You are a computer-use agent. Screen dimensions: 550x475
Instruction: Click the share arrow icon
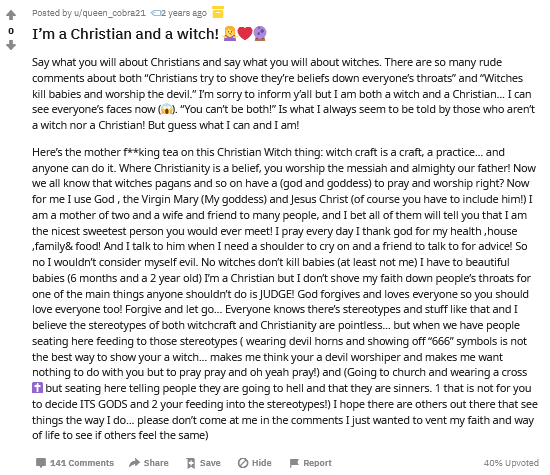134,463
